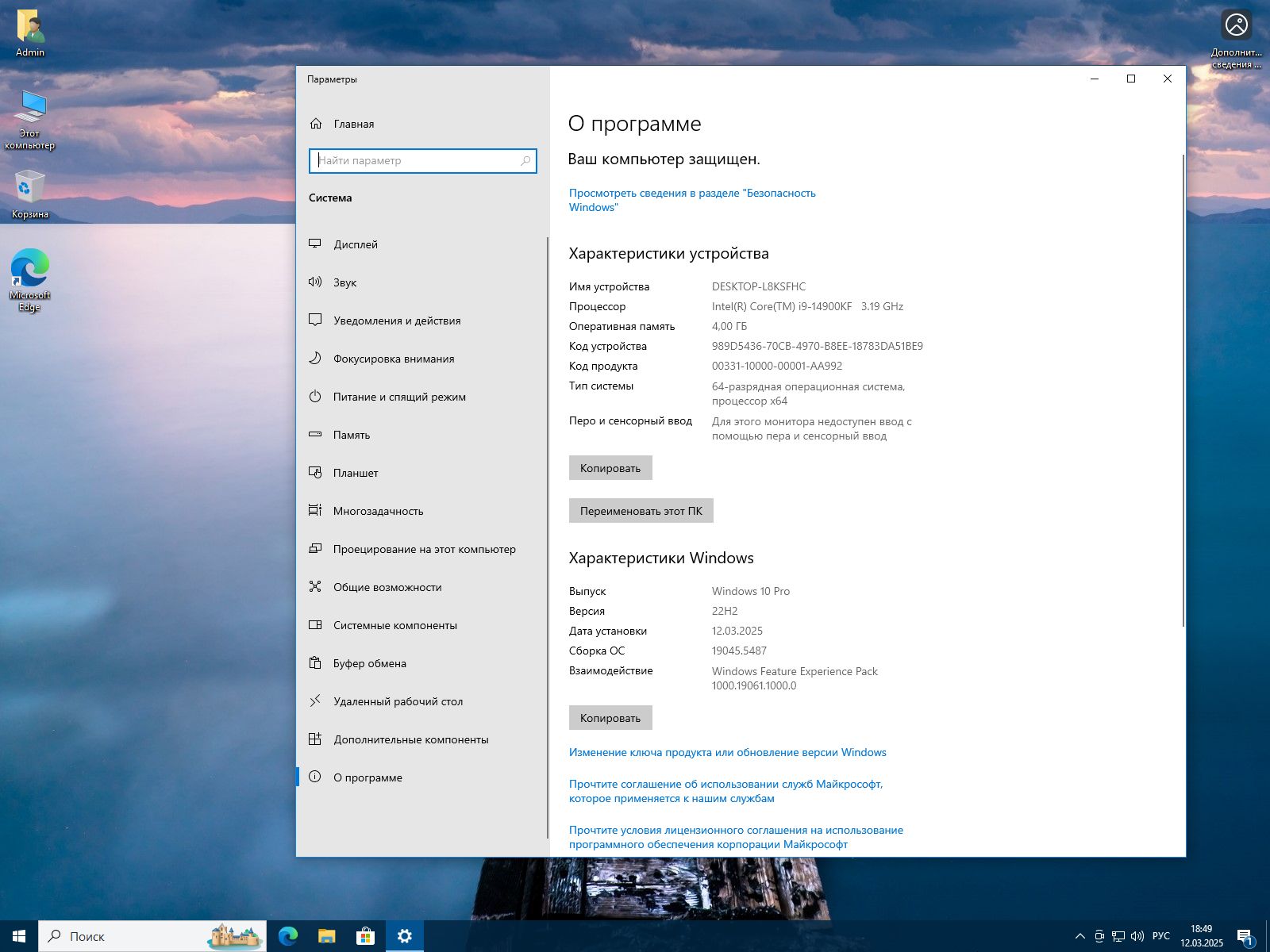The height and width of the screenshot is (952, 1270).
Task: Show hidden tray icons chevron
Action: pos(1079,936)
